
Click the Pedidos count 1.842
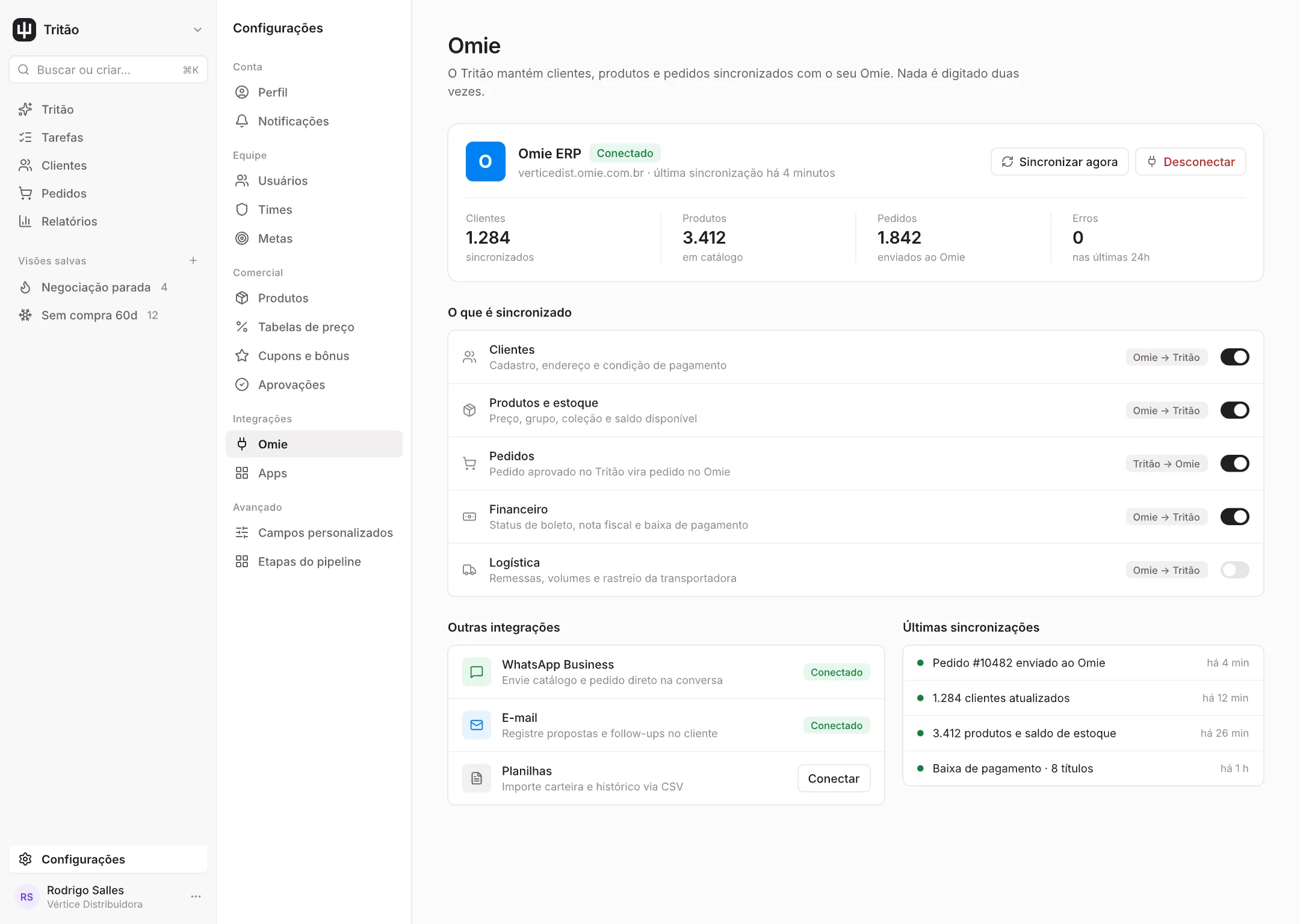click(899, 238)
